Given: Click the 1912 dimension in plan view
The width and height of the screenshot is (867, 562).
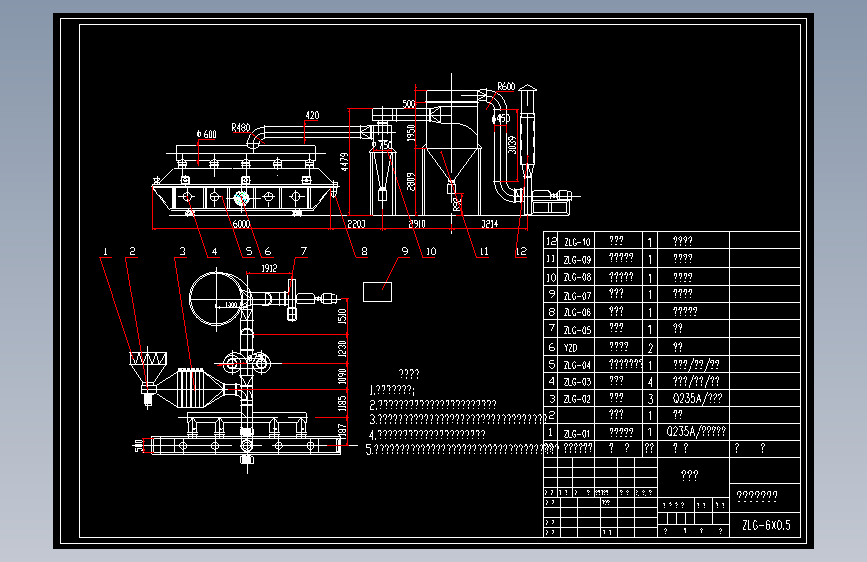Looking at the screenshot, I should [x=269, y=268].
